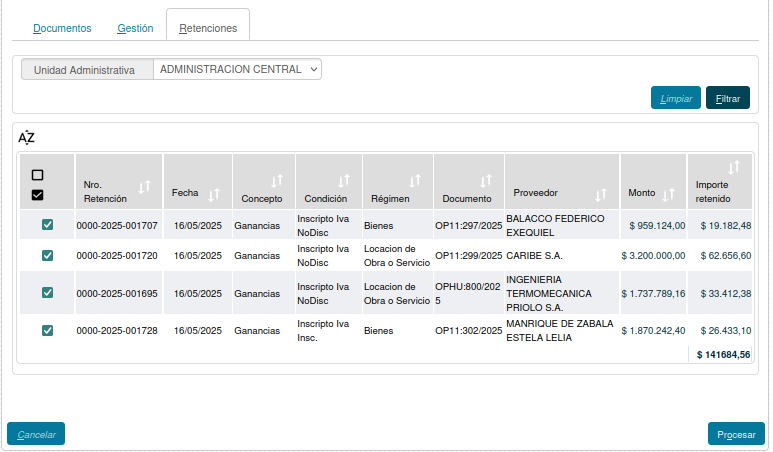
Task: Click the Cancelar button
Action: click(36, 434)
